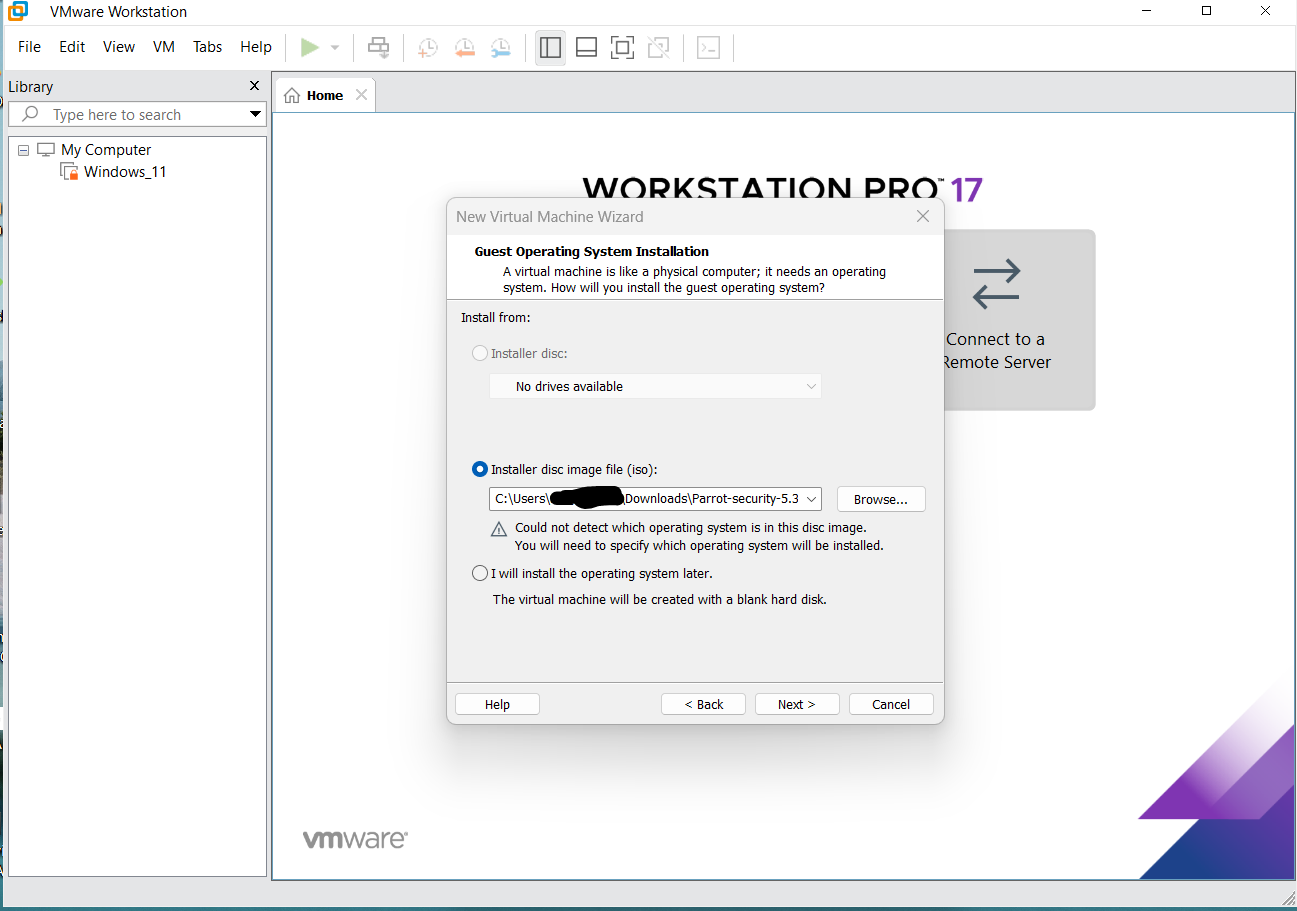Click the Guest Operating System Installation heading
Screen dimensions: 1297x911
(592, 252)
